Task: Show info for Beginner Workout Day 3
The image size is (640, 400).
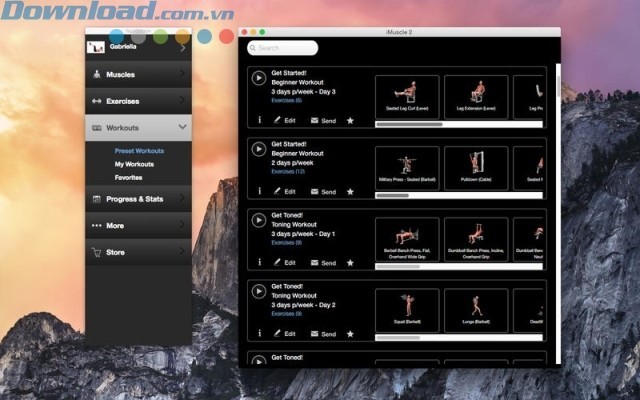Action: click(260, 120)
